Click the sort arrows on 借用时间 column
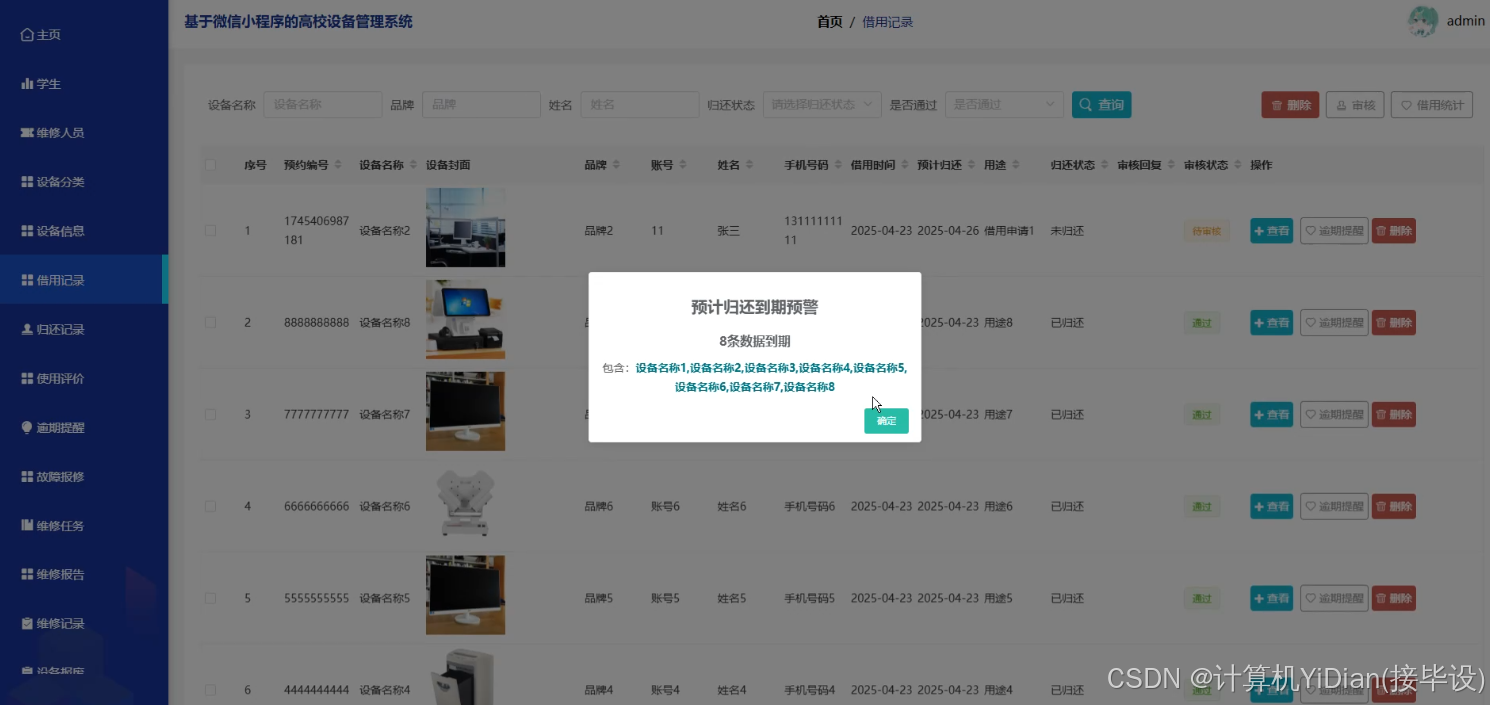 [906, 164]
